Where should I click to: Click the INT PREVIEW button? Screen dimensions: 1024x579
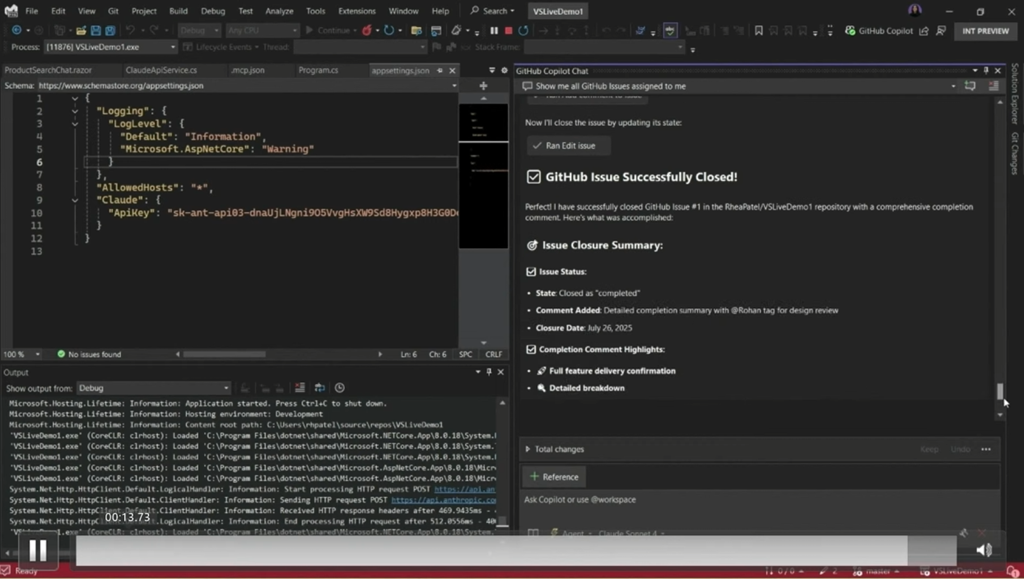click(x=985, y=31)
